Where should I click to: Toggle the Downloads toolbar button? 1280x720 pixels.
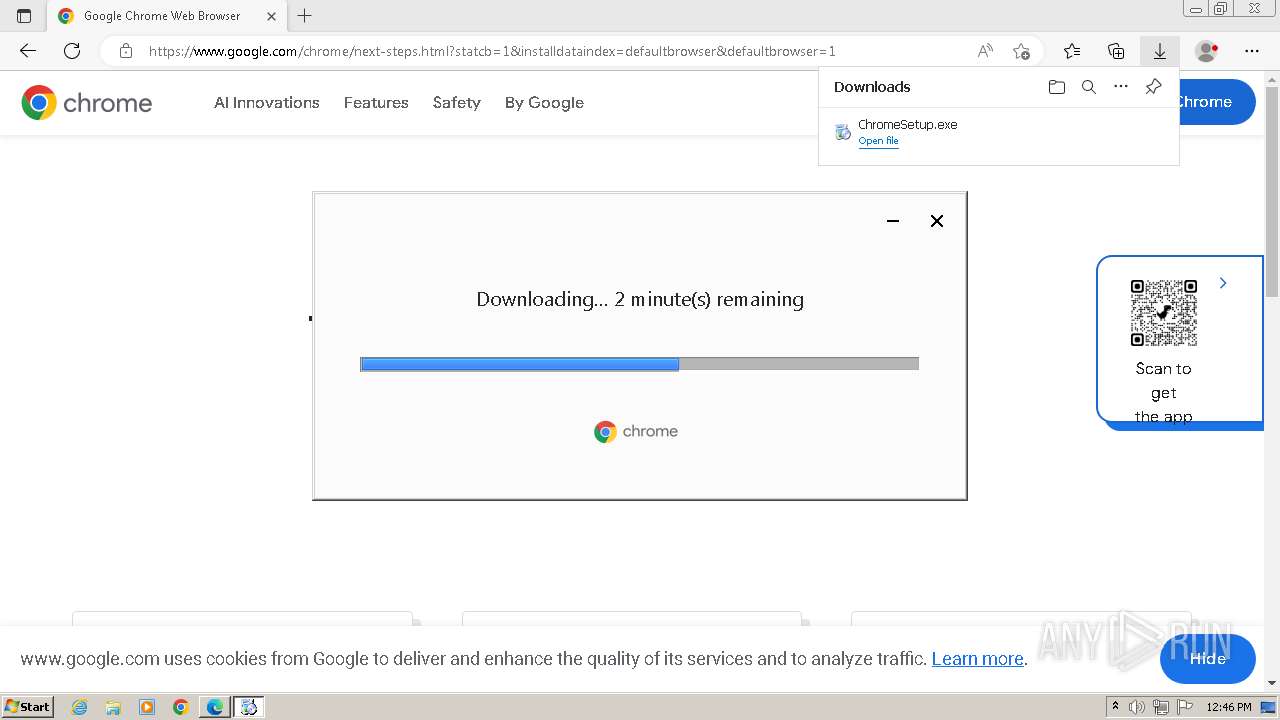point(1160,51)
